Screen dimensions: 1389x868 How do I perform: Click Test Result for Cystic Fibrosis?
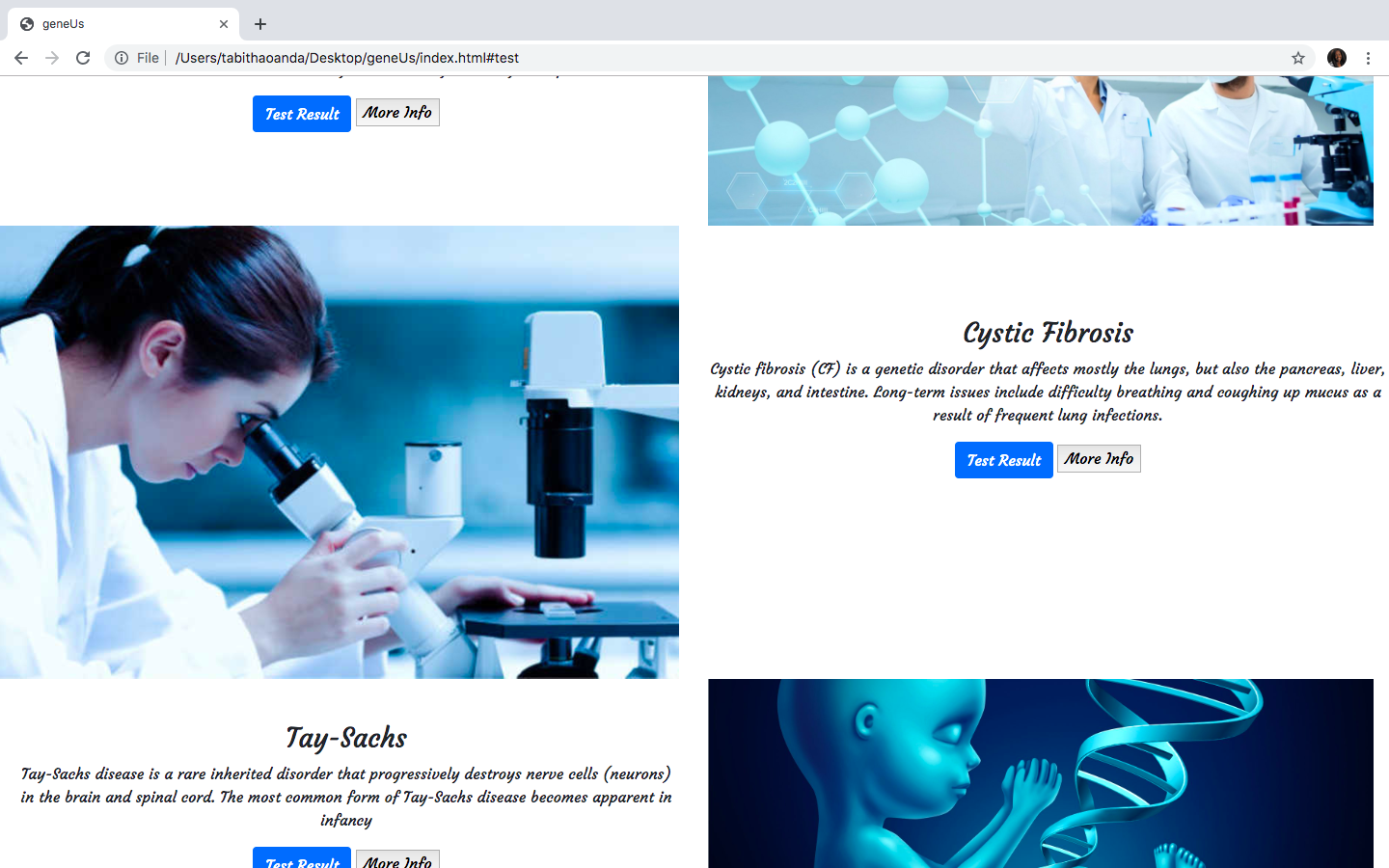pyautogui.click(x=1003, y=460)
